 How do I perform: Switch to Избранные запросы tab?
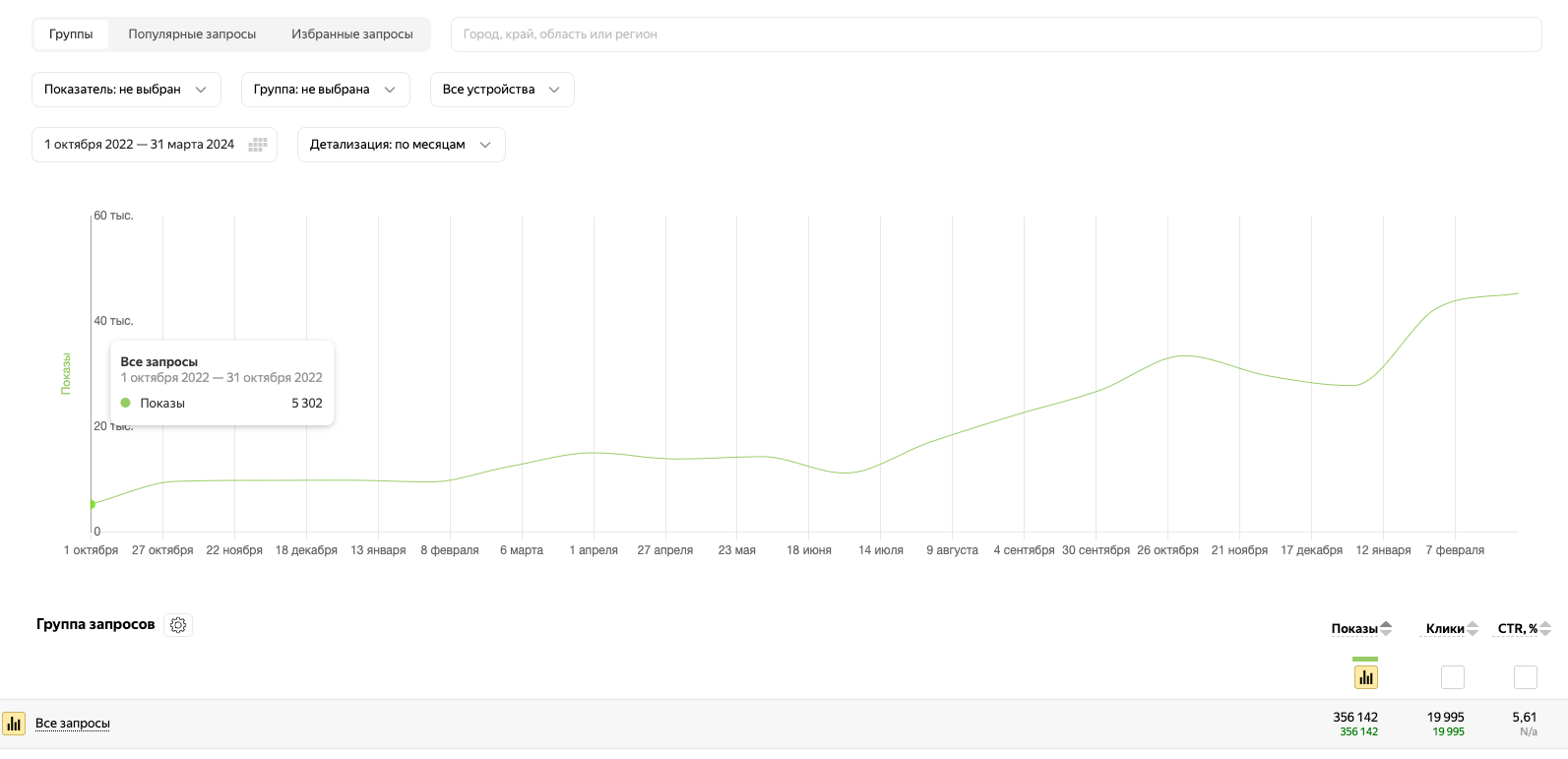[x=351, y=34]
